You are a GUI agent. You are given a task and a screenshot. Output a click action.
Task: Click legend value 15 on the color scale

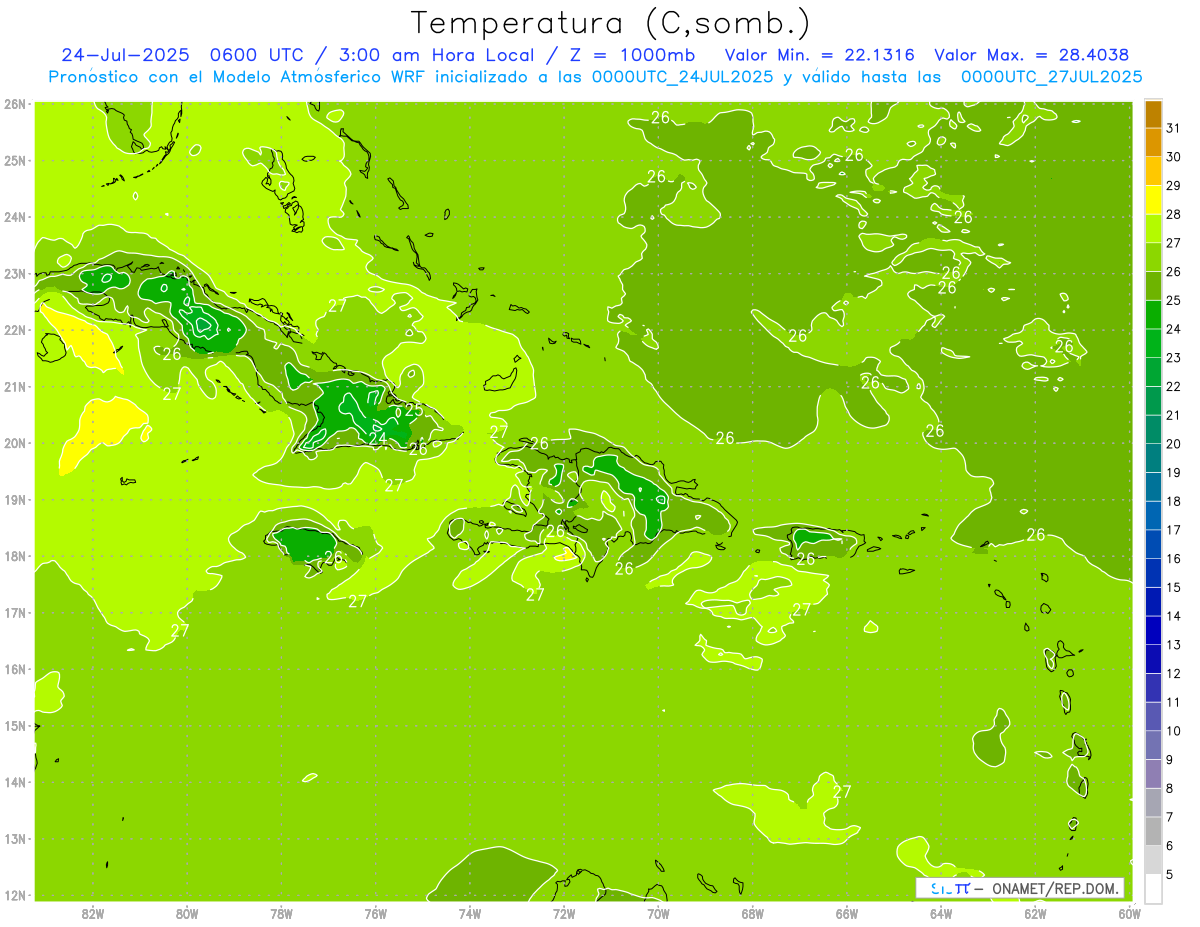[x=1174, y=587]
